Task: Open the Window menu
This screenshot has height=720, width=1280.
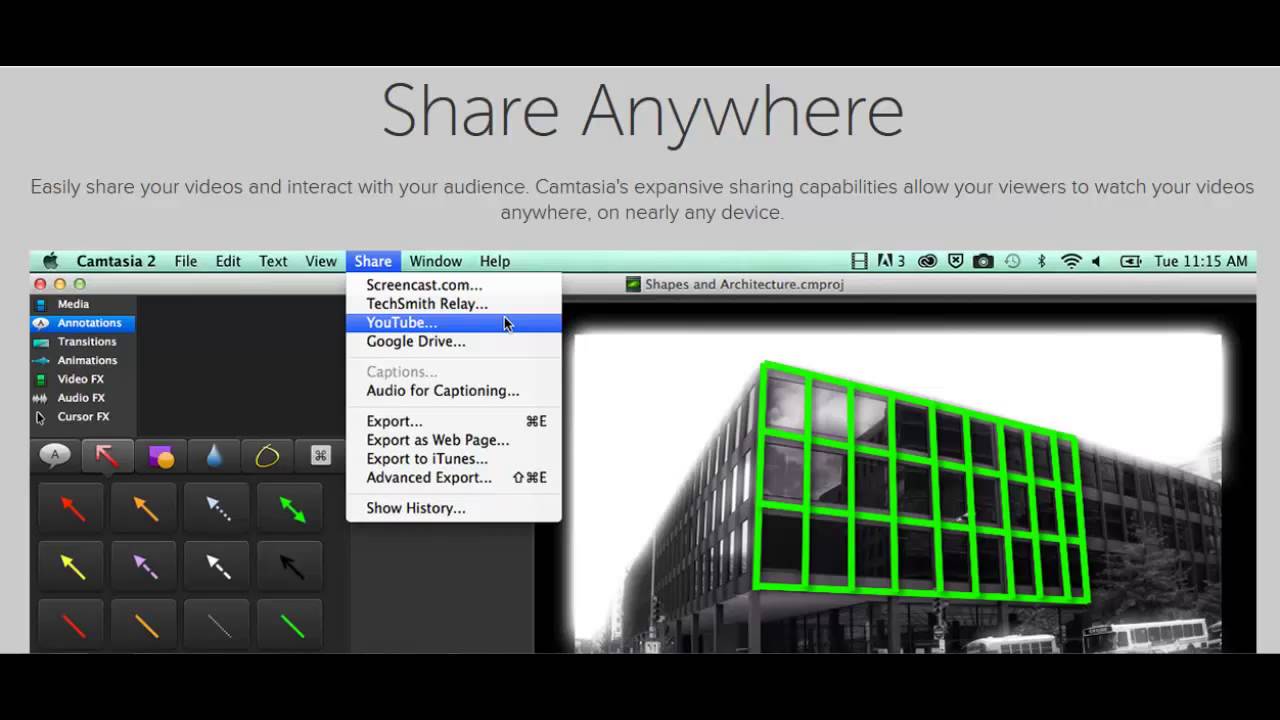Action: [436, 261]
